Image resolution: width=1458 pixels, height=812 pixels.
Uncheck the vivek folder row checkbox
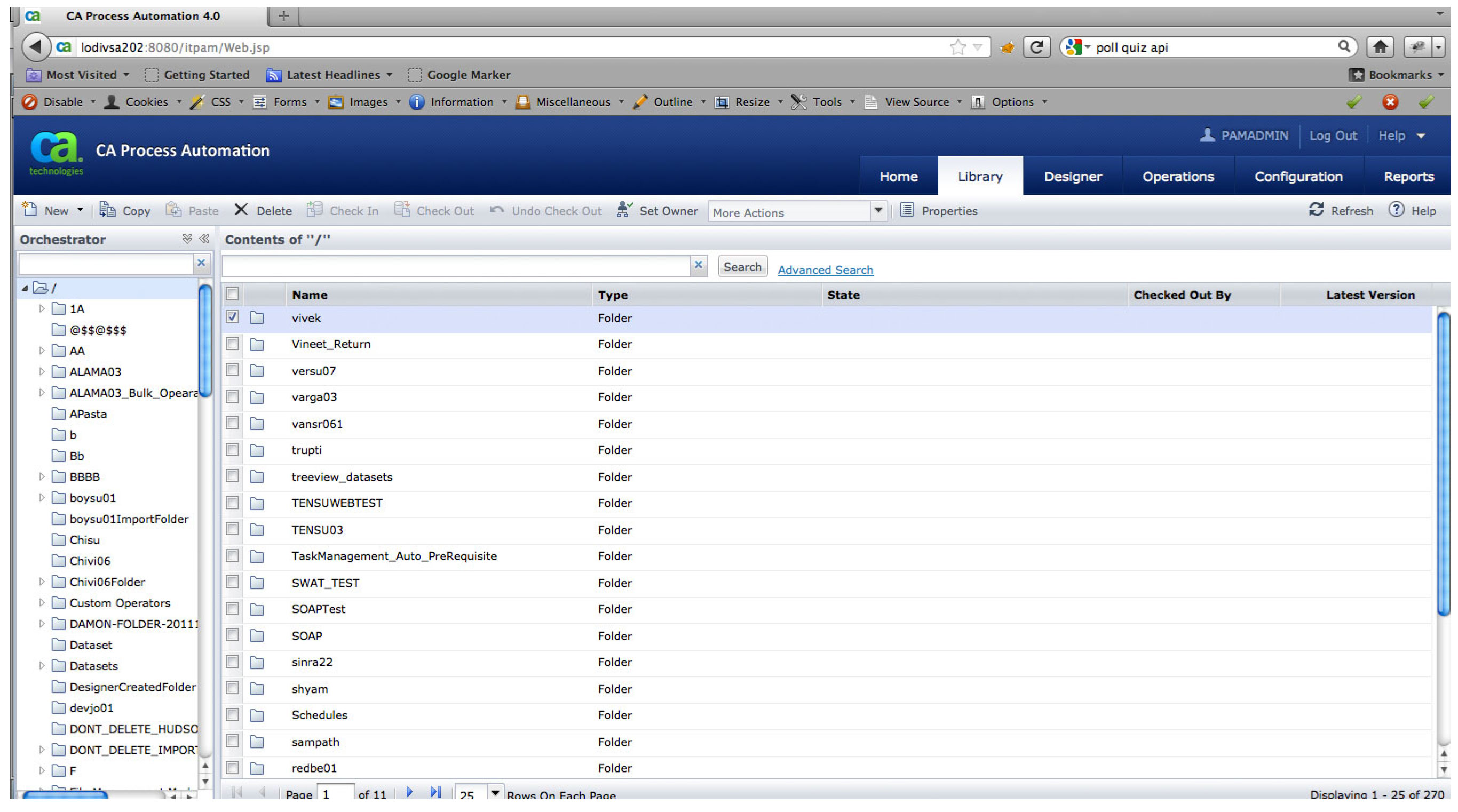tap(232, 317)
